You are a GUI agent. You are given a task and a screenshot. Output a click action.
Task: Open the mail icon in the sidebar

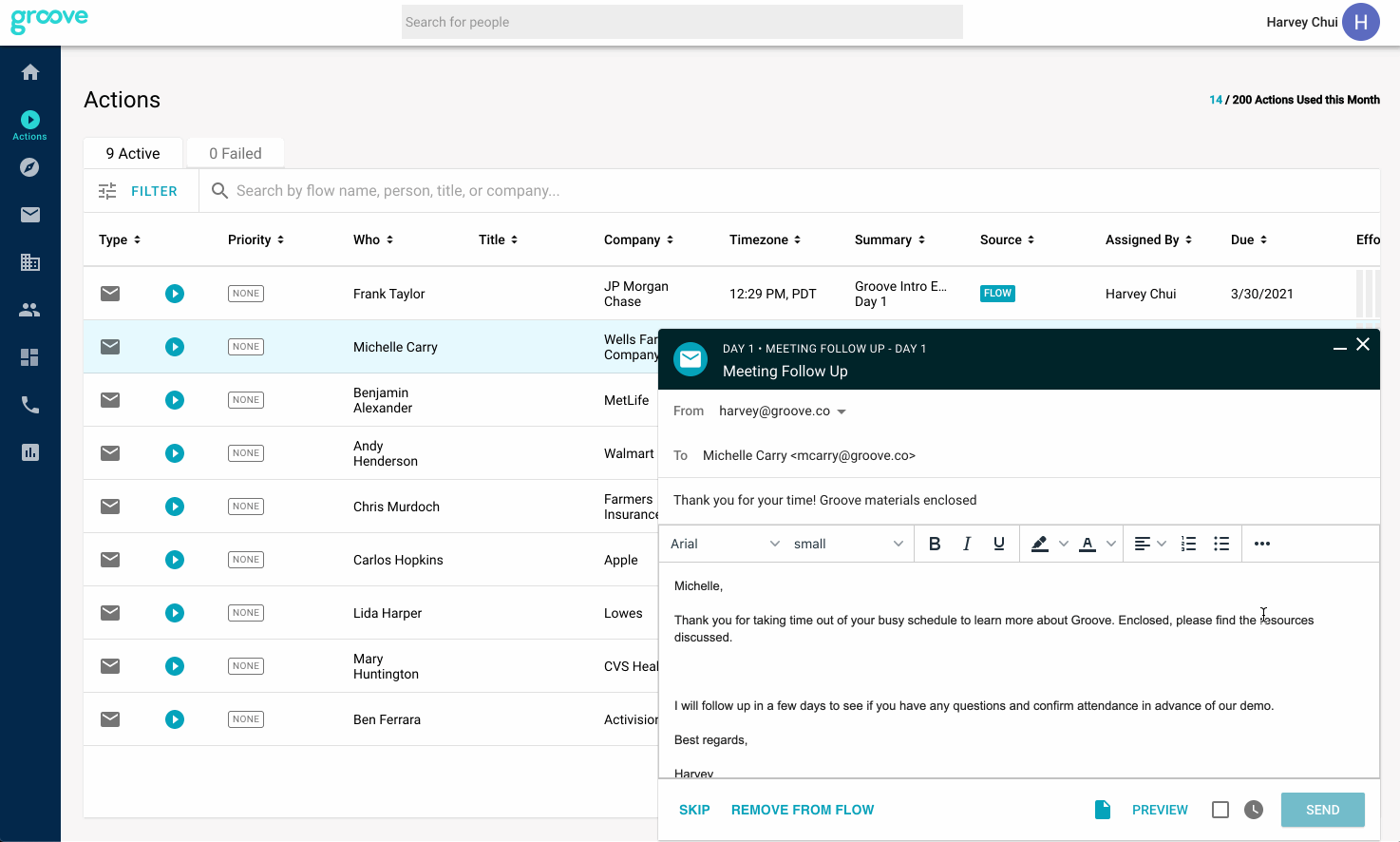pos(30,215)
